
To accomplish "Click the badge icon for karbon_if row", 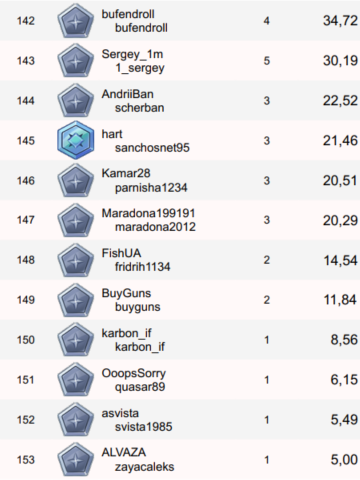I will coord(76,340).
